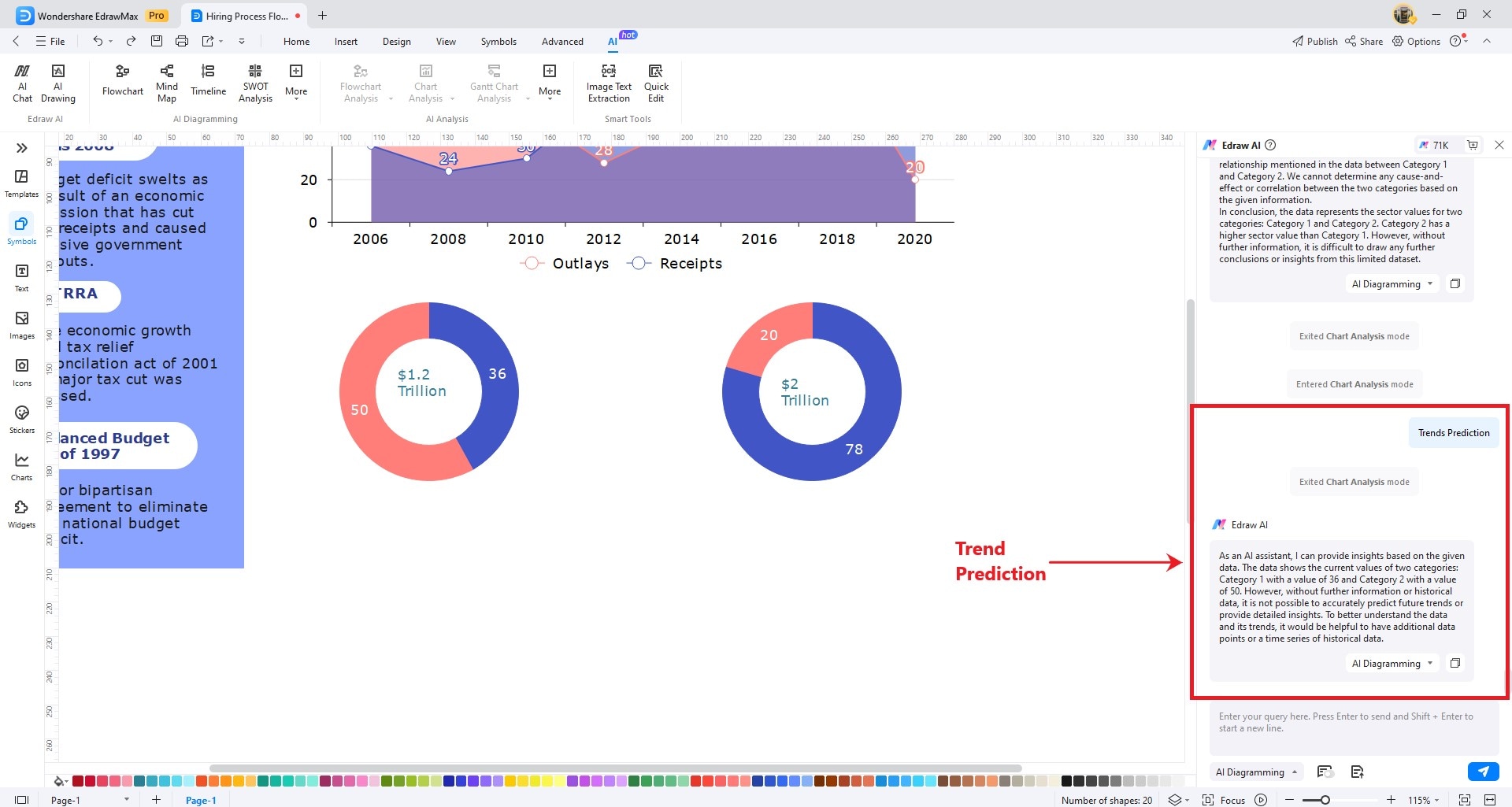Switch to the Insert ribbon tab
Viewport: 1512px width, 807px height.
(346, 41)
